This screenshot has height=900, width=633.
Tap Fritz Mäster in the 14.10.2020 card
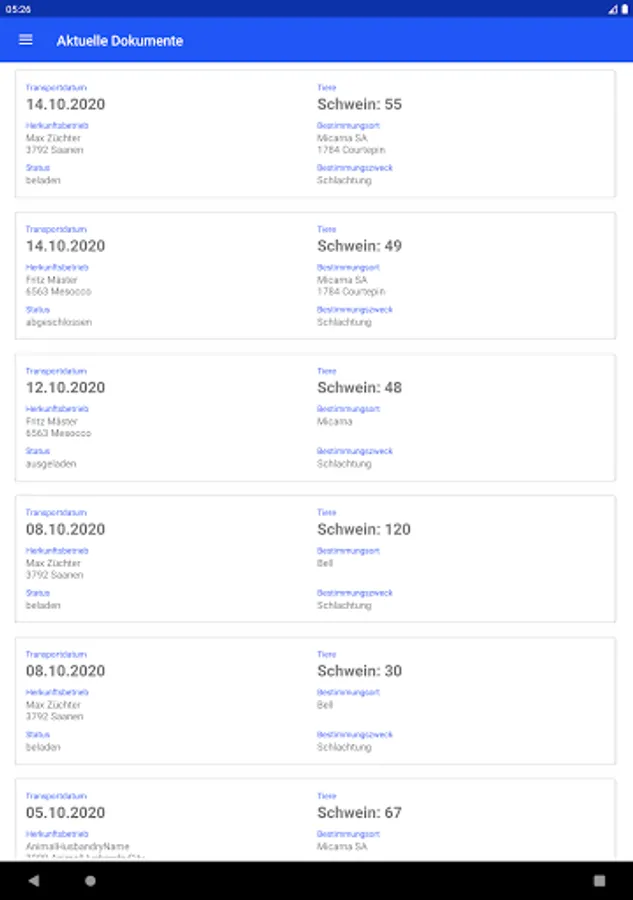[52, 280]
